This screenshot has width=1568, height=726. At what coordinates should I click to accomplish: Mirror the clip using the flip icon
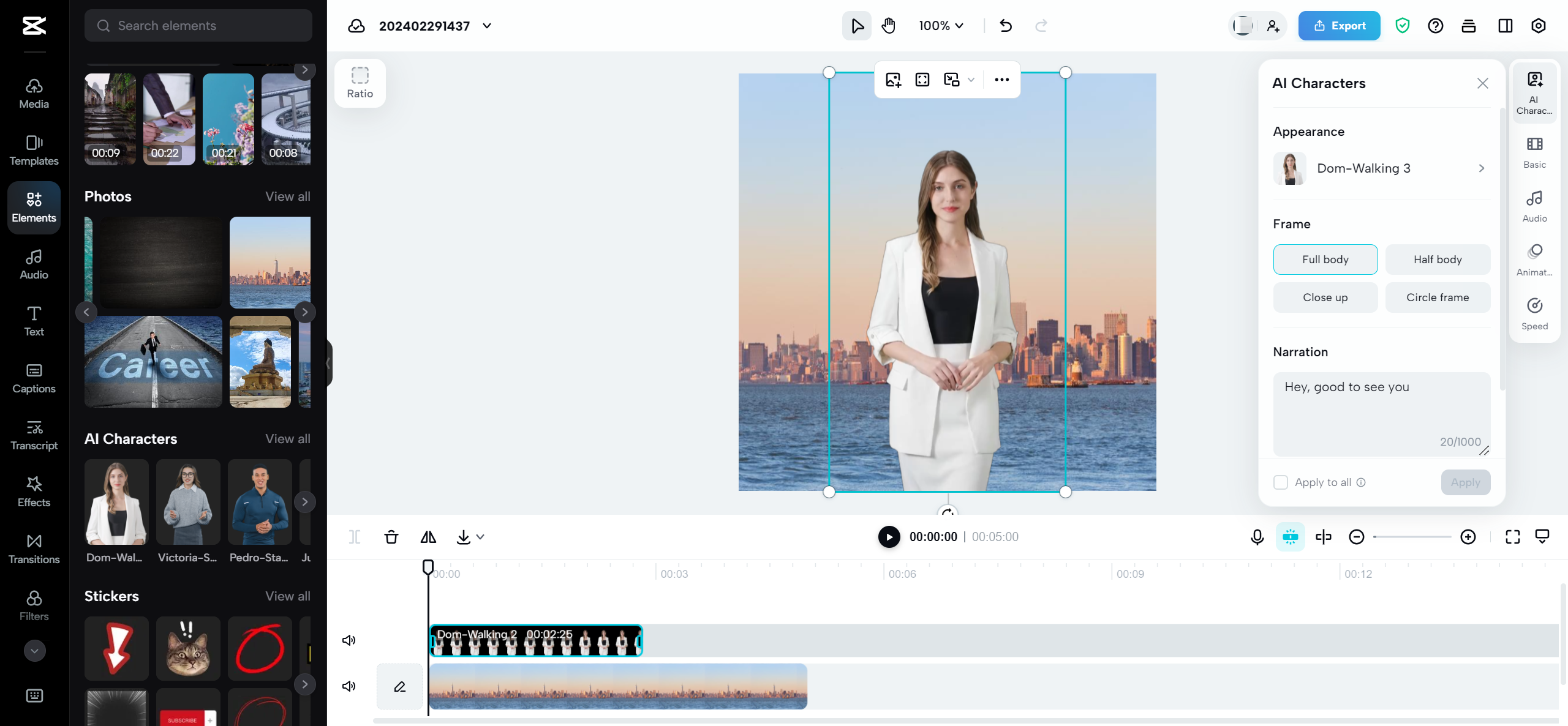click(x=428, y=537)
